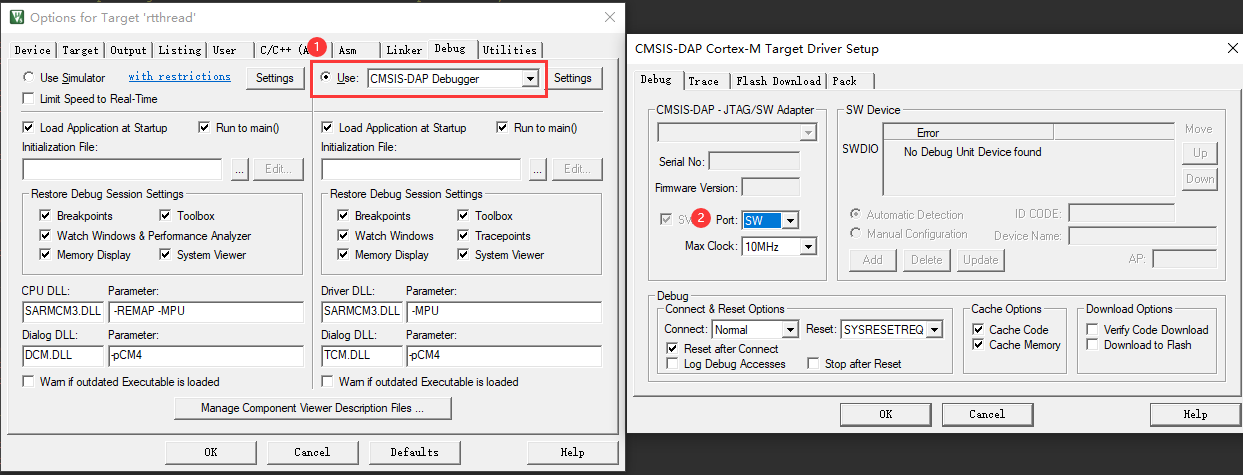Open the Max Clock 10MHz dropdown
The image size is (1243, 475).
click(808, 246)
